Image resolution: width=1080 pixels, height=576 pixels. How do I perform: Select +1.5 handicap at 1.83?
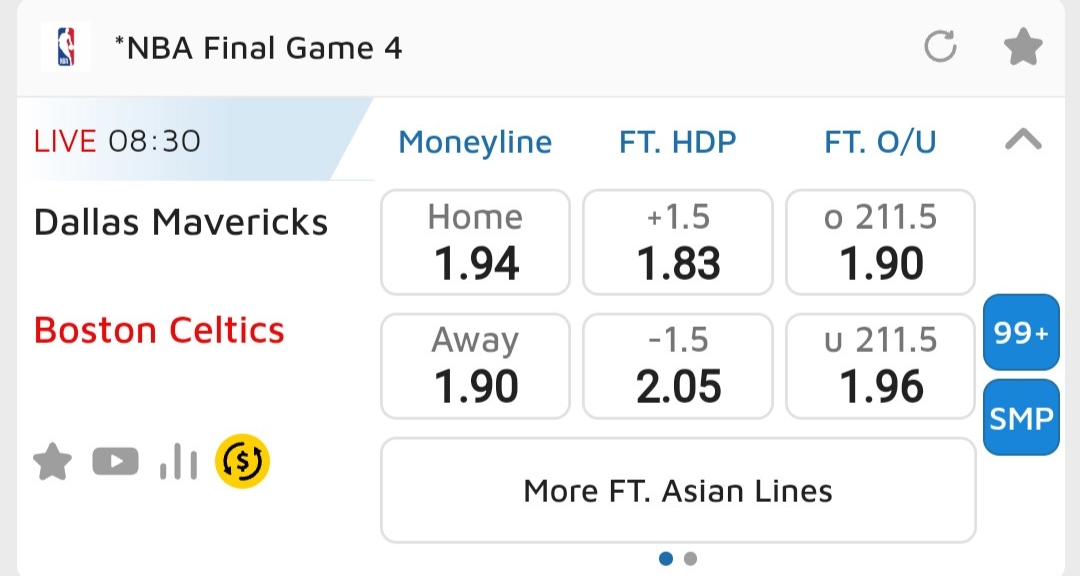tap(678, 243)
